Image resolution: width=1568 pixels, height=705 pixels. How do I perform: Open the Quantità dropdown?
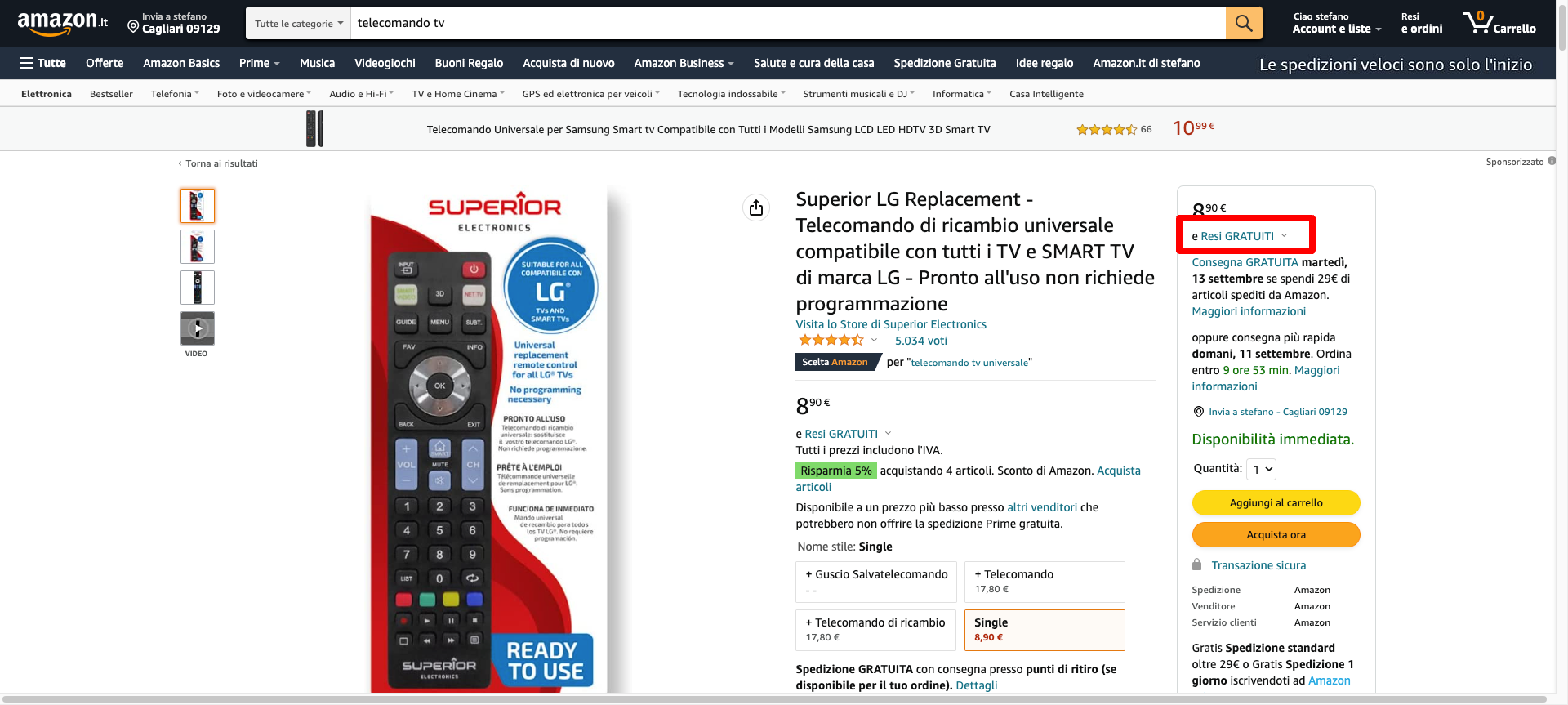click(x=1263, y=469)
